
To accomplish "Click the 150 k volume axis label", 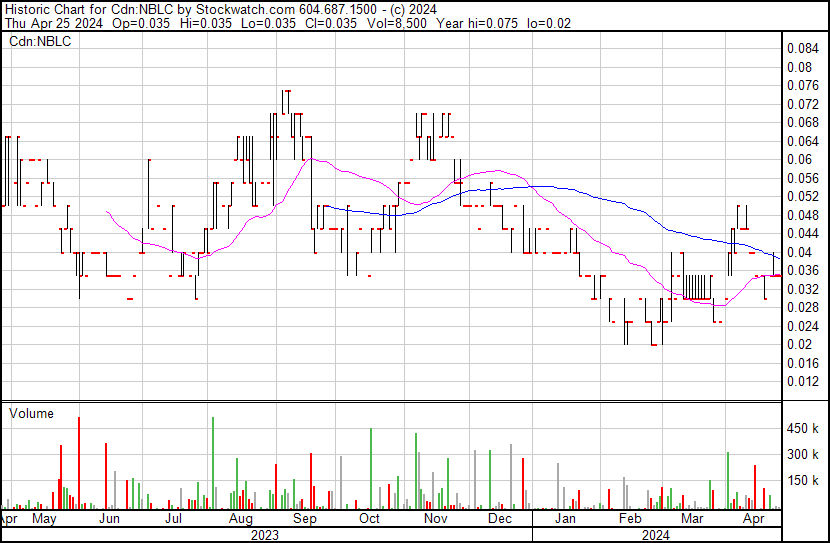I will 804,481.
